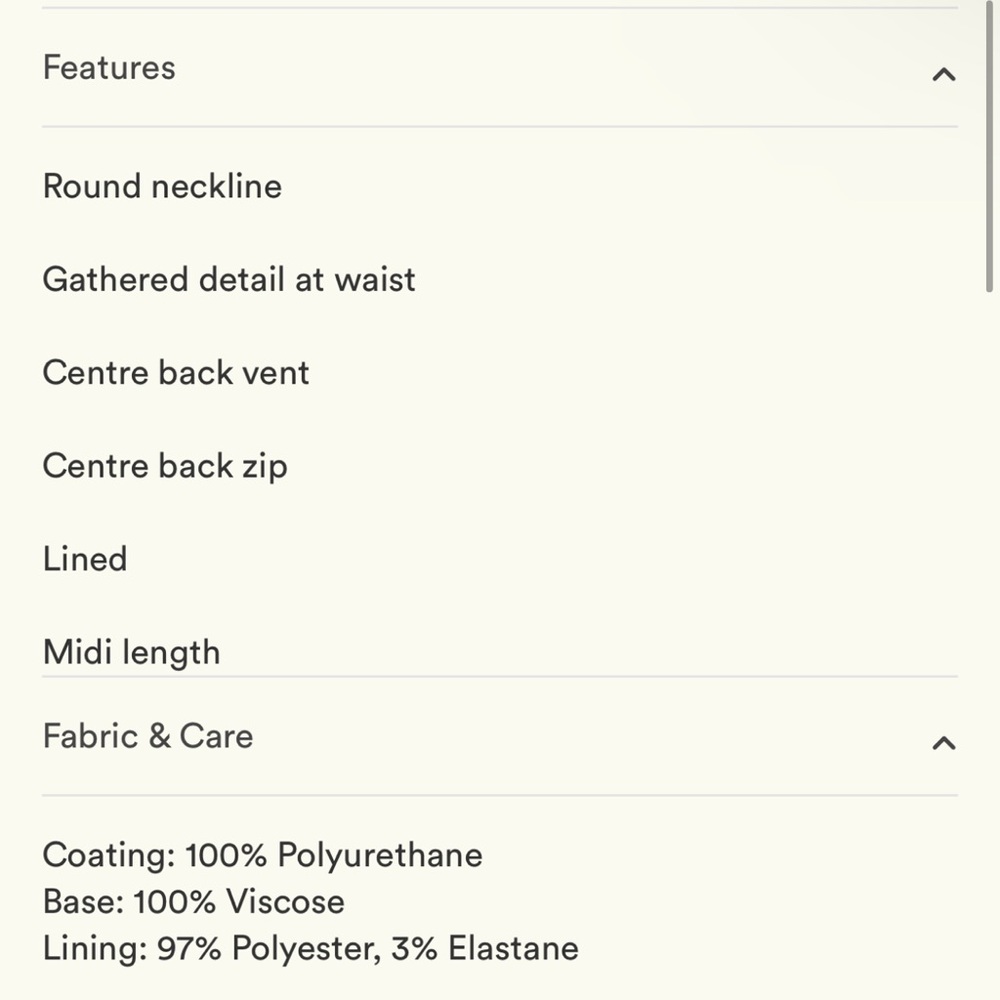Click the word Elastane in lining line
Screen dimensions: 1000x1000
pyautogui.click(x=513, y=948)
